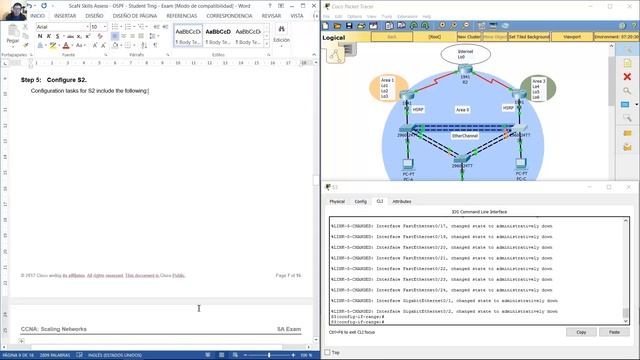
Task: Click the Paste button in S3 CLI
Action: pos(614,332)
